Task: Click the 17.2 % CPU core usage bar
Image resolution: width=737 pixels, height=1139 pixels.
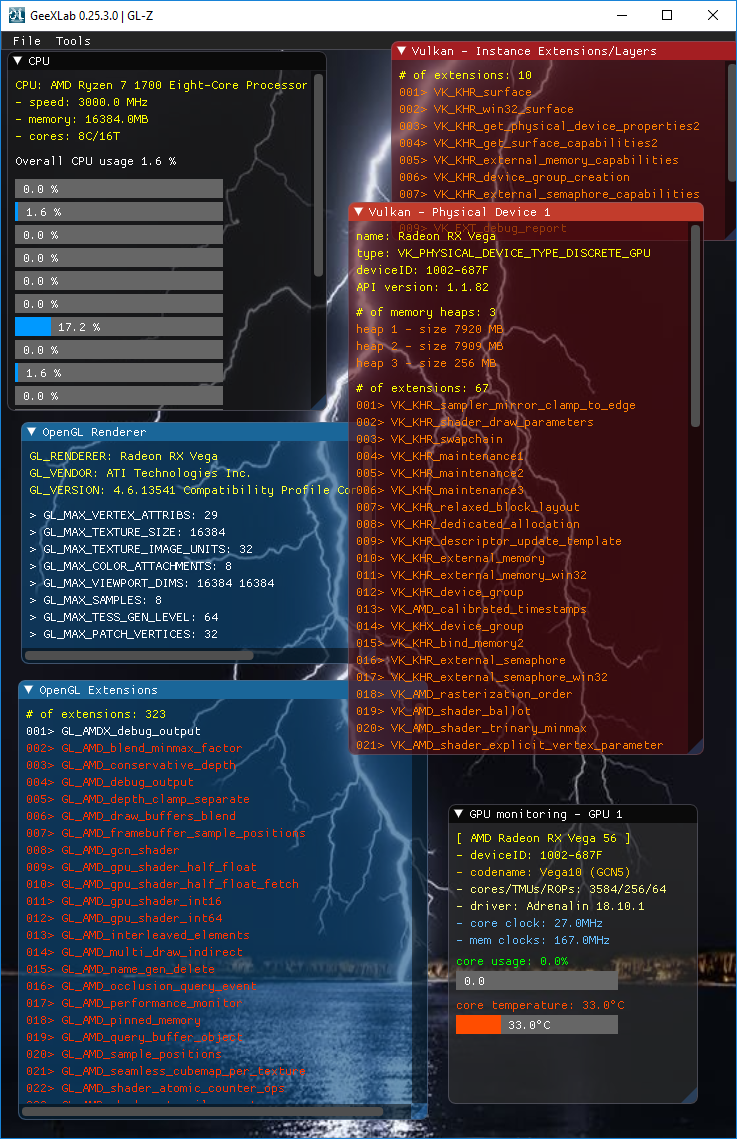Action: click(x=119, y=327)
